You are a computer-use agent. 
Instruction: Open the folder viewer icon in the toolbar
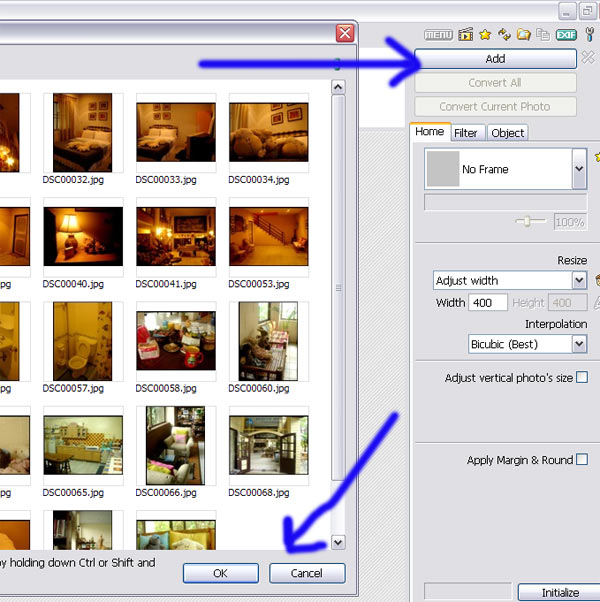coord(524,35)
